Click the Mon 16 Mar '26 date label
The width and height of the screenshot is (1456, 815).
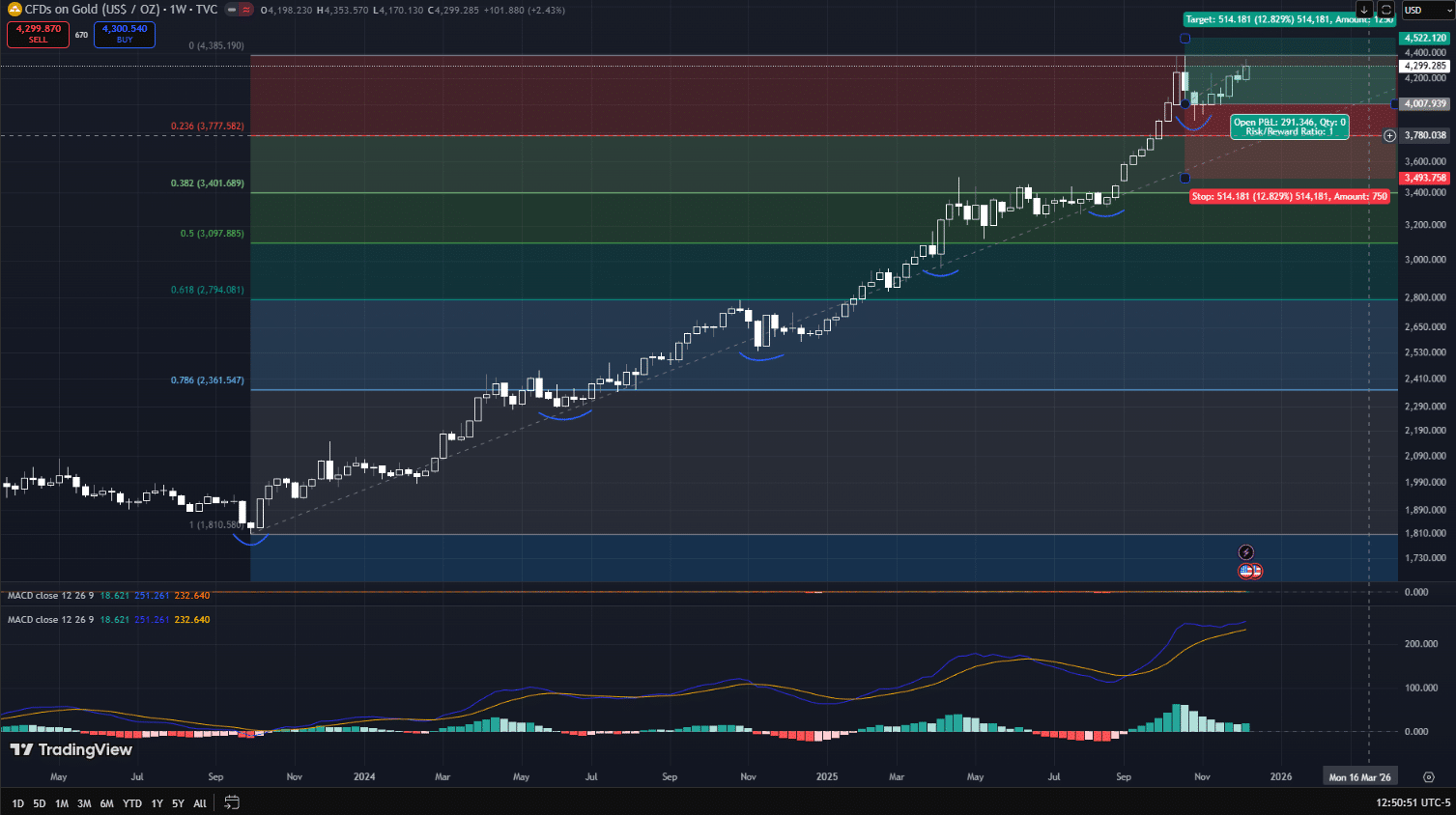coord(1360,777)
